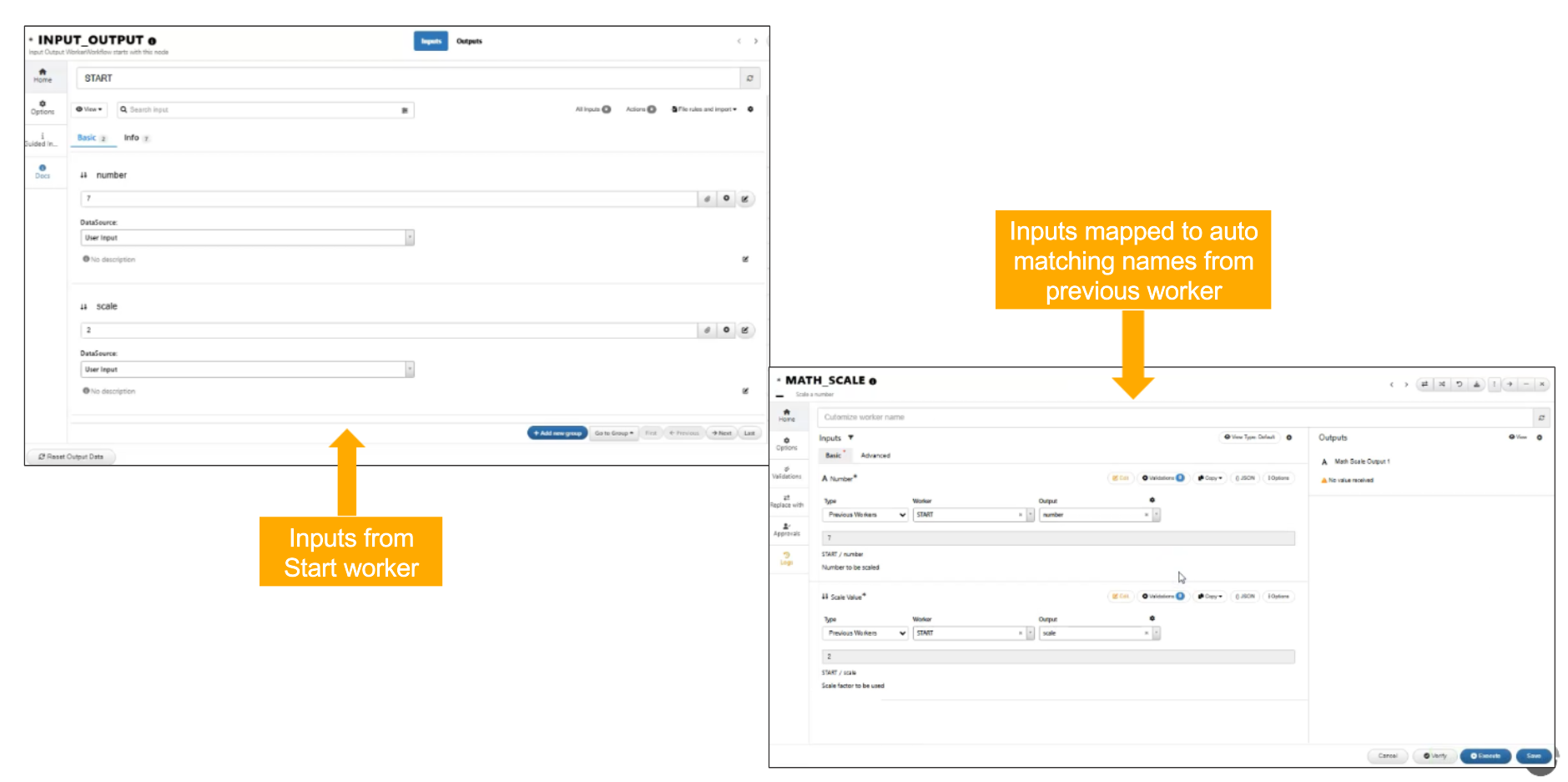
Task: Click the Customize worker name field
Action: click(1175, 417)
